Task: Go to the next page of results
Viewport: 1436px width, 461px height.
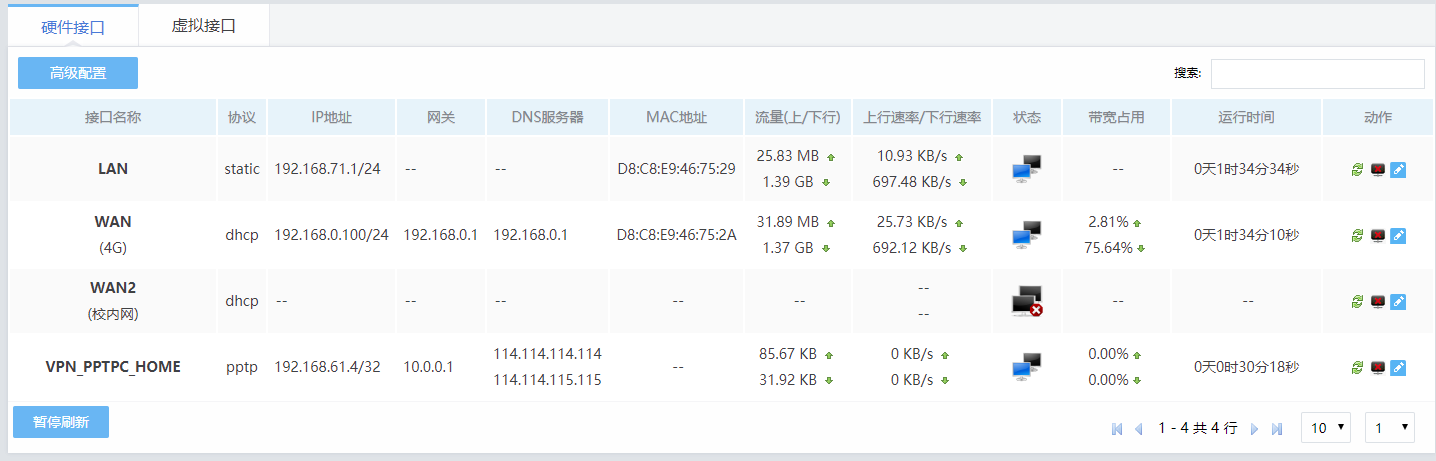Action: (1255, 428)
